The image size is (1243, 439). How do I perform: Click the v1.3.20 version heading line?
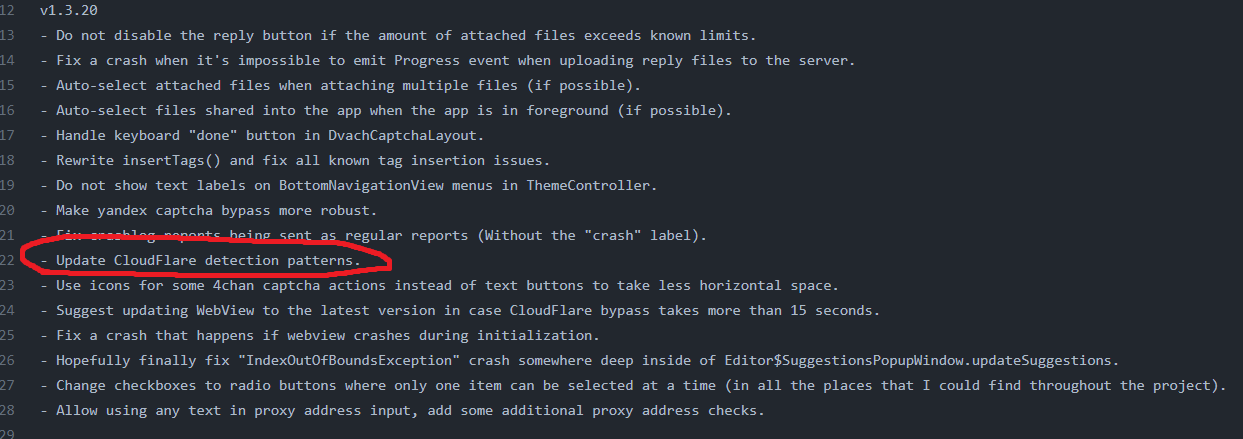point(68,10)
